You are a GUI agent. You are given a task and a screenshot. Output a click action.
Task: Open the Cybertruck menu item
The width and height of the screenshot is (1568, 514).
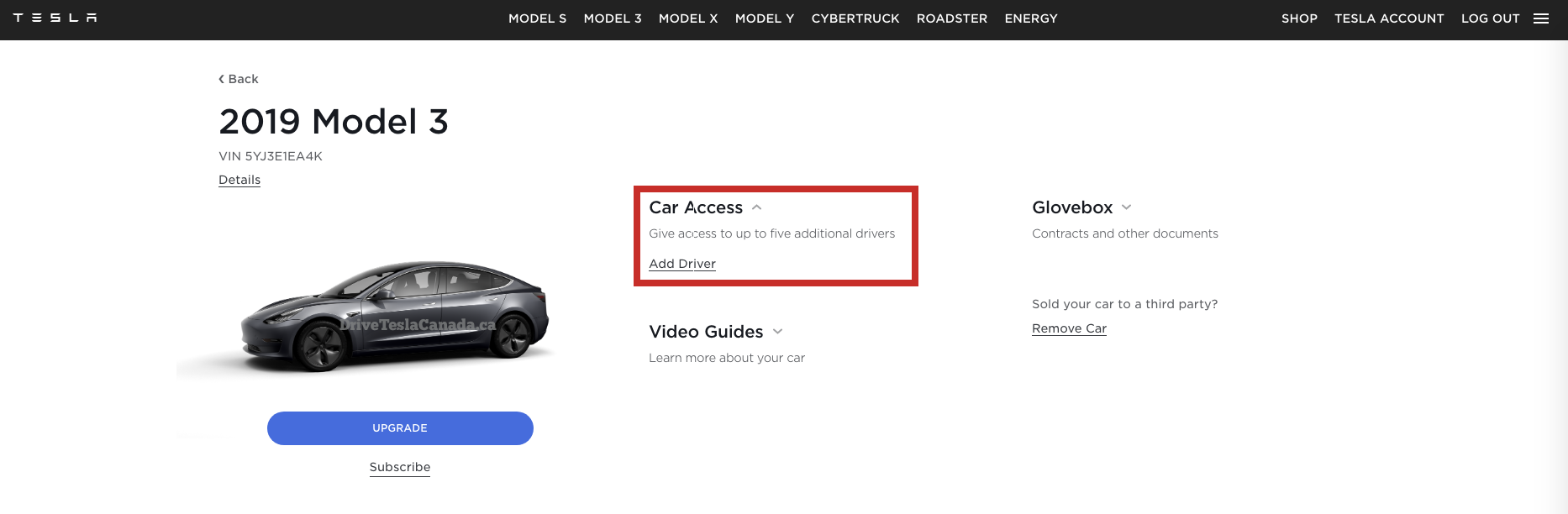tap(855, 18)
